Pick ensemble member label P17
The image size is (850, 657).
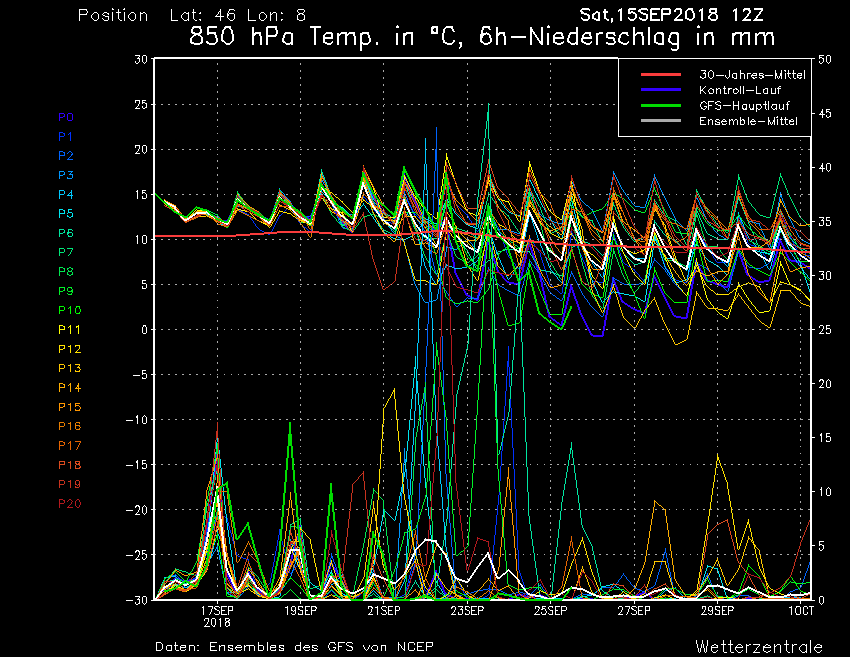click(x=69, y=446)
